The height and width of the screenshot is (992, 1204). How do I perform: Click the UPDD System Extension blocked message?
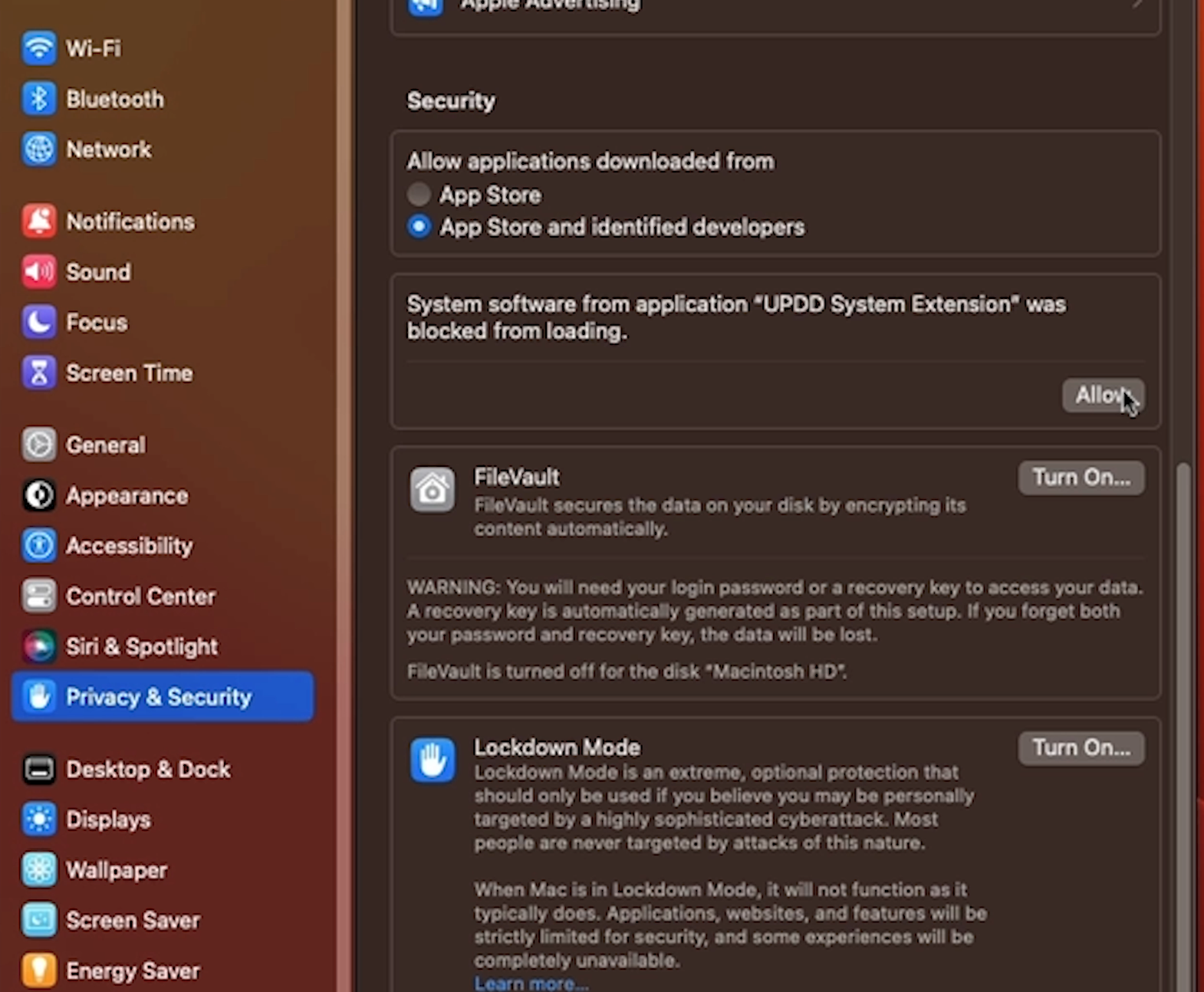tap(736, 317)
